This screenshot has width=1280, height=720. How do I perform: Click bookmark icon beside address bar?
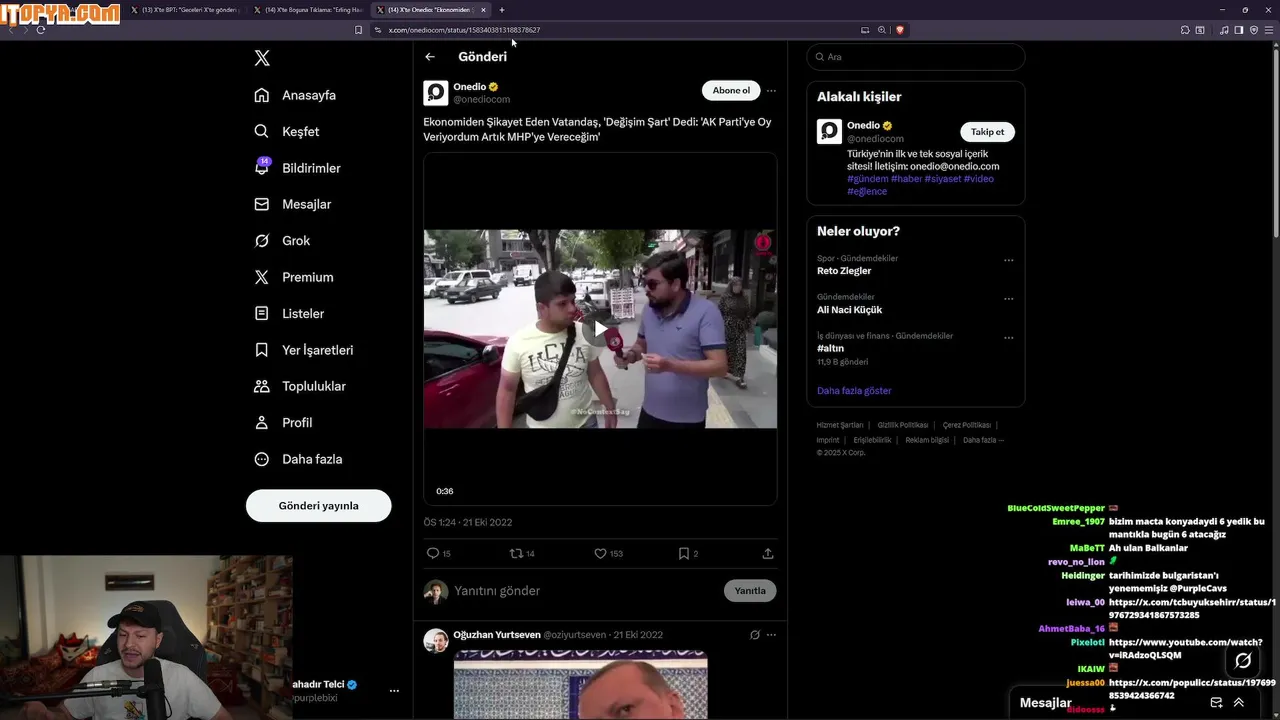358,30
